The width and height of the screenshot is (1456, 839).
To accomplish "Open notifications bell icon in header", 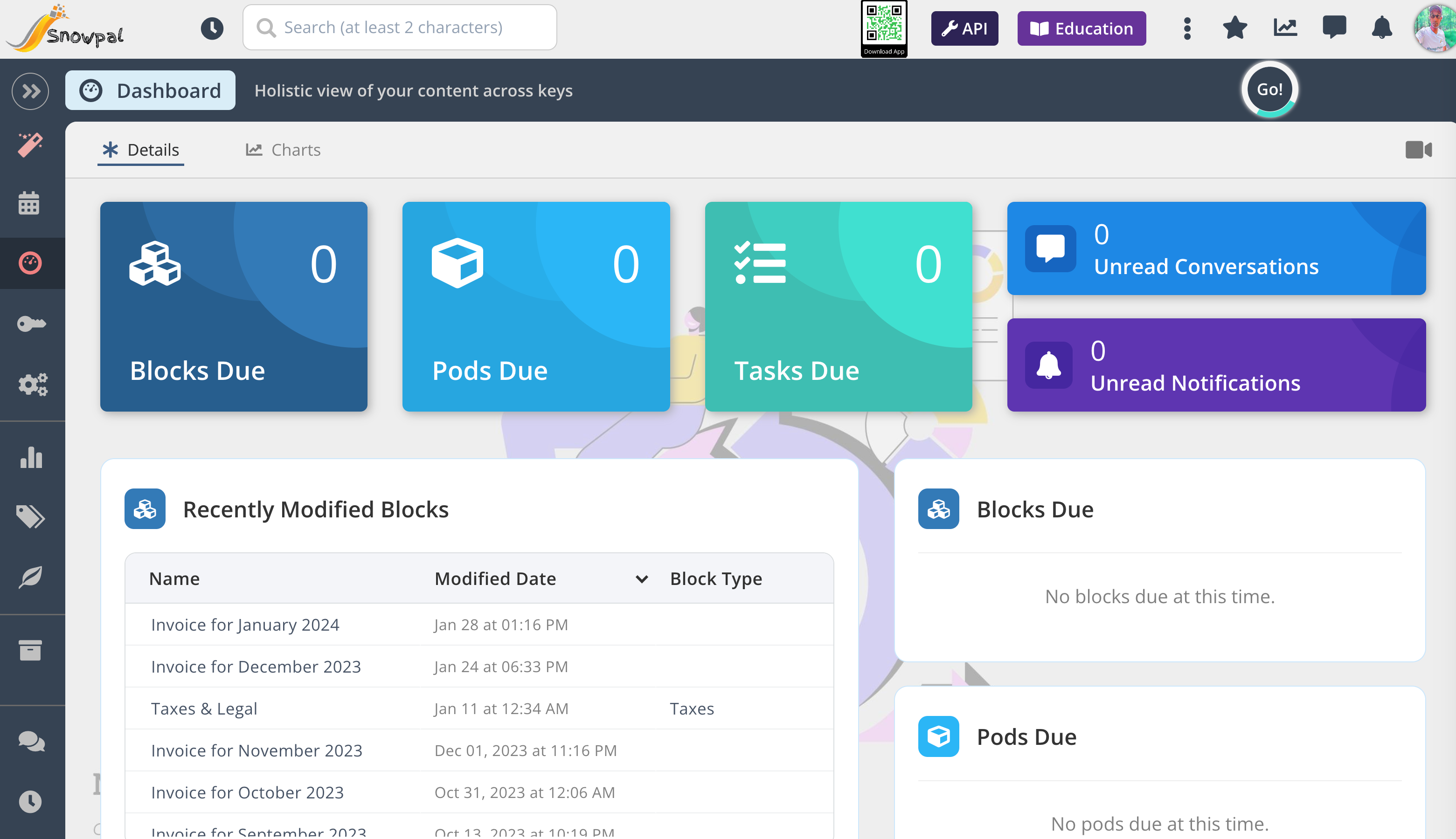I will tap(1382, 28).
